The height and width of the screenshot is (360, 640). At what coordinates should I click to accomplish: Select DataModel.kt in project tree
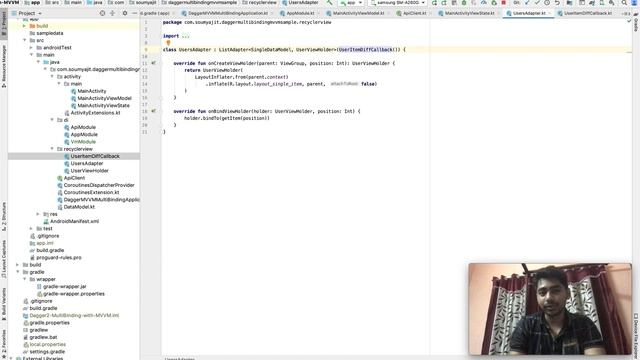79,207
